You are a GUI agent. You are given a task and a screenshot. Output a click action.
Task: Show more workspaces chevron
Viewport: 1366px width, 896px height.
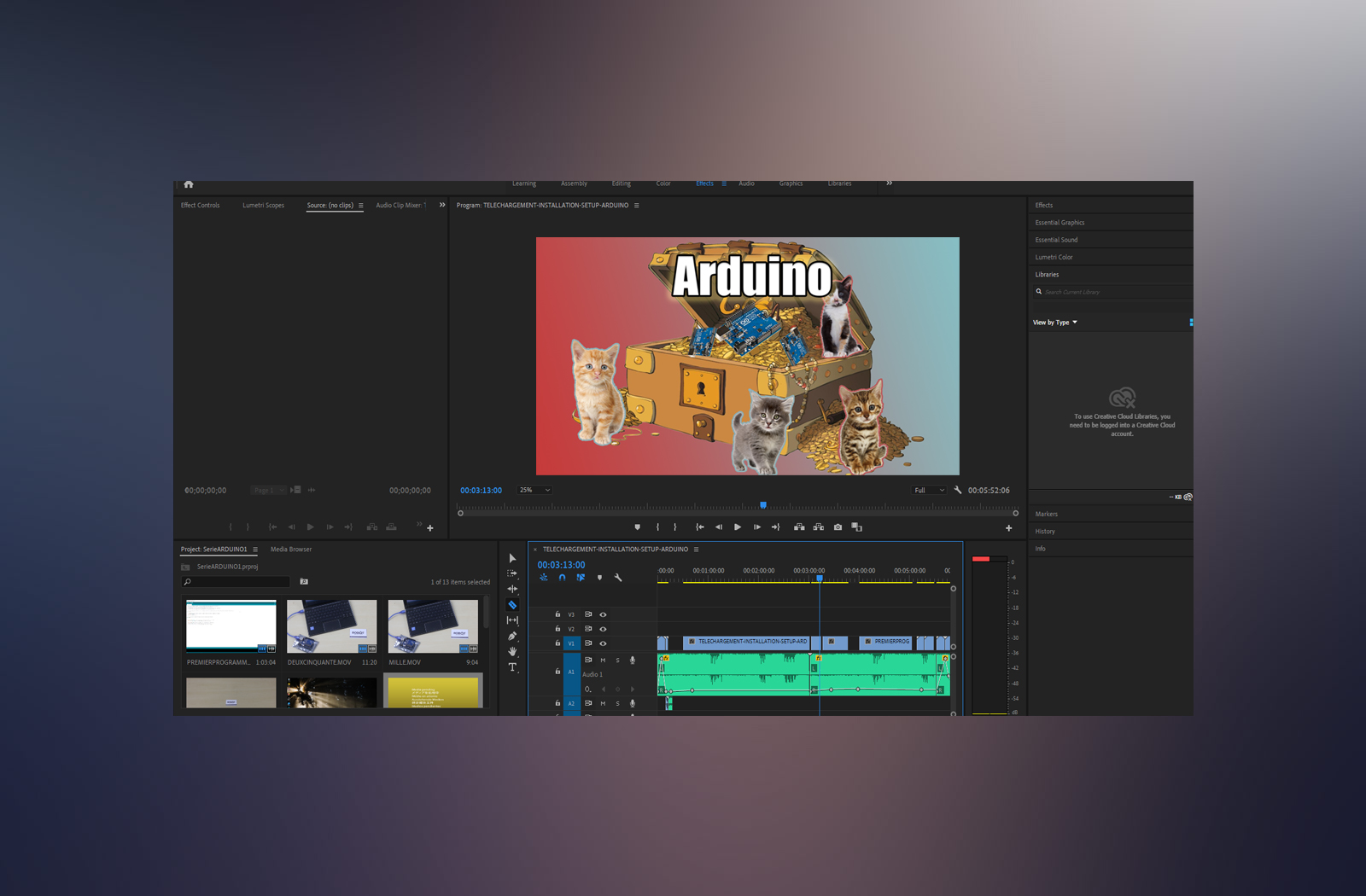(889, 183)
